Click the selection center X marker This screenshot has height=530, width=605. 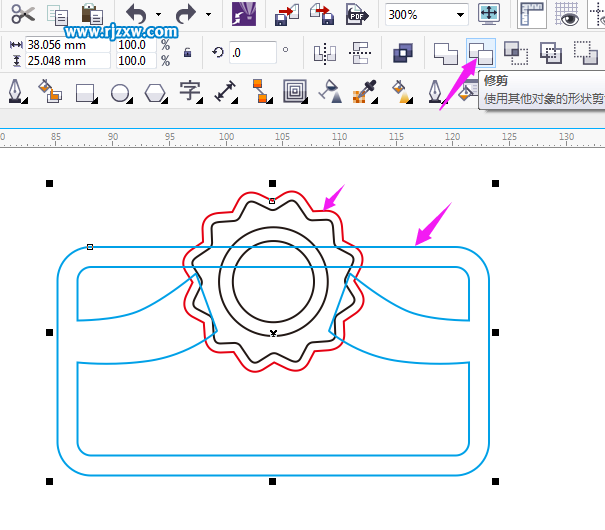tap(273, 333)
